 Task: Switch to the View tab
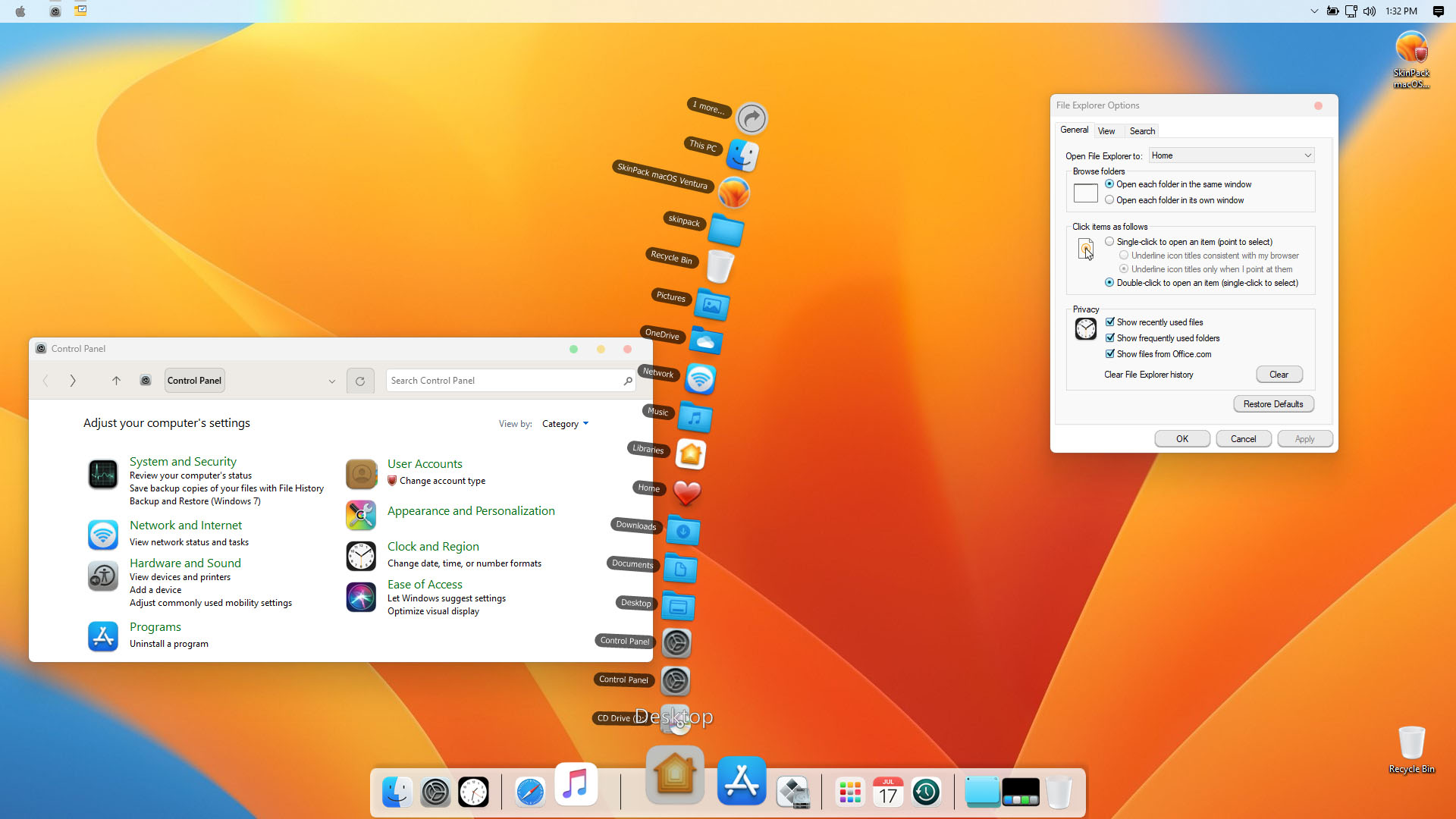[x=1106, y=131]
